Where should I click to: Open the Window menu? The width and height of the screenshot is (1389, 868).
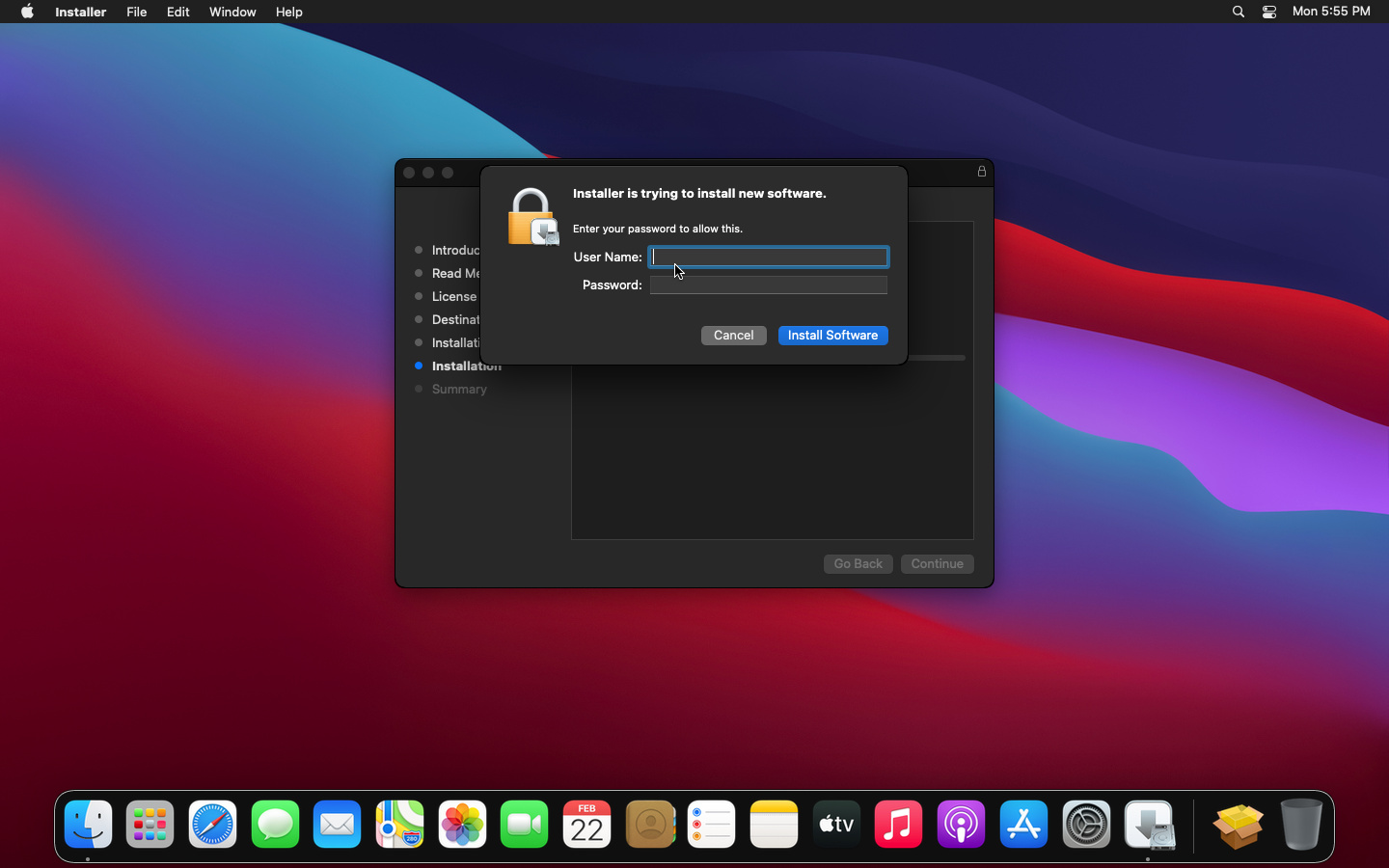(x=232, y=12)
